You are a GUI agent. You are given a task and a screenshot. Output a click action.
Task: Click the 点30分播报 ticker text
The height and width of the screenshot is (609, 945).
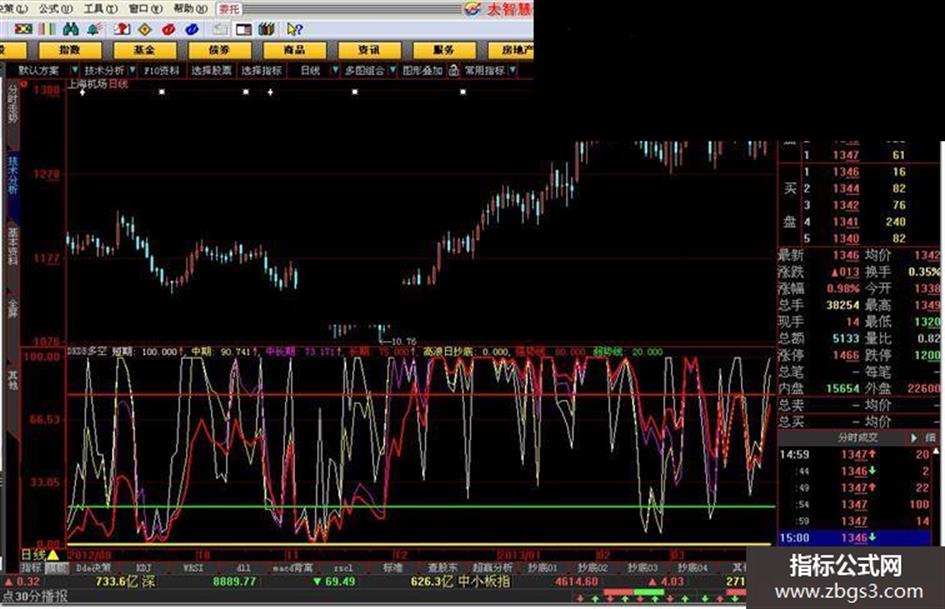click(x=34, y=597)
